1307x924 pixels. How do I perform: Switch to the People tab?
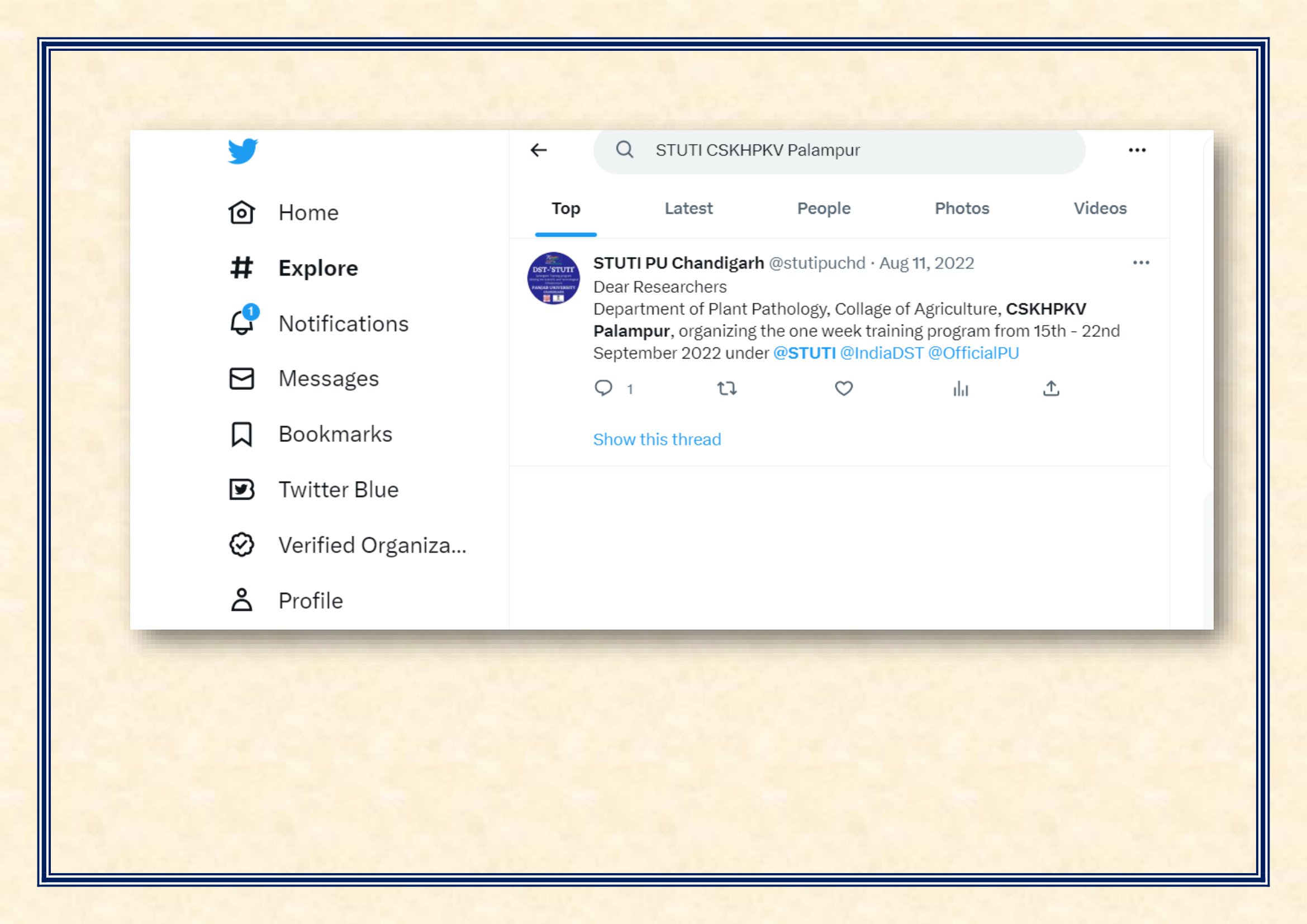click(824, 209)
